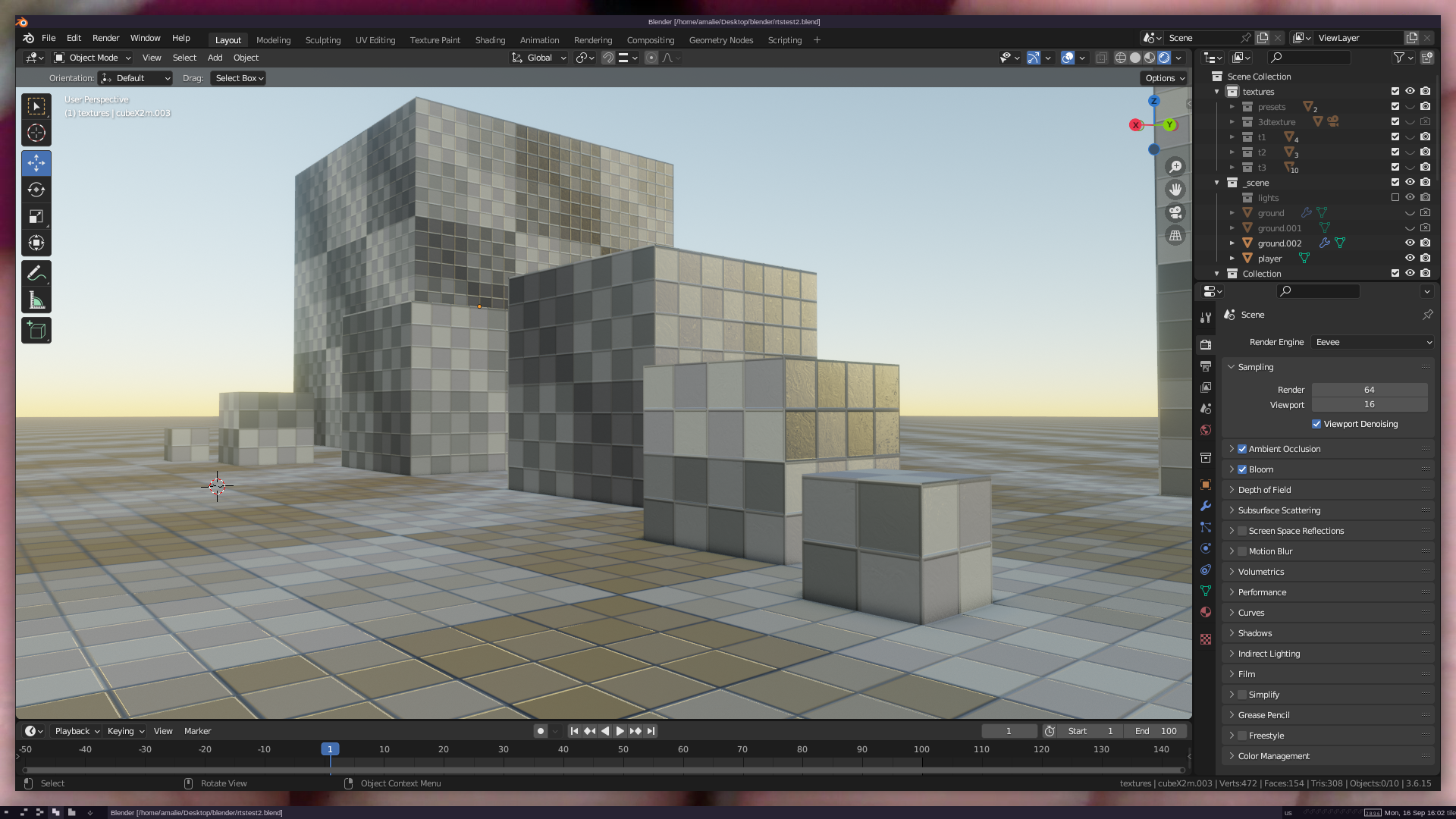1456x819 pixels.
Task: Select the Measure tool
Action: [x=36, y=301]
